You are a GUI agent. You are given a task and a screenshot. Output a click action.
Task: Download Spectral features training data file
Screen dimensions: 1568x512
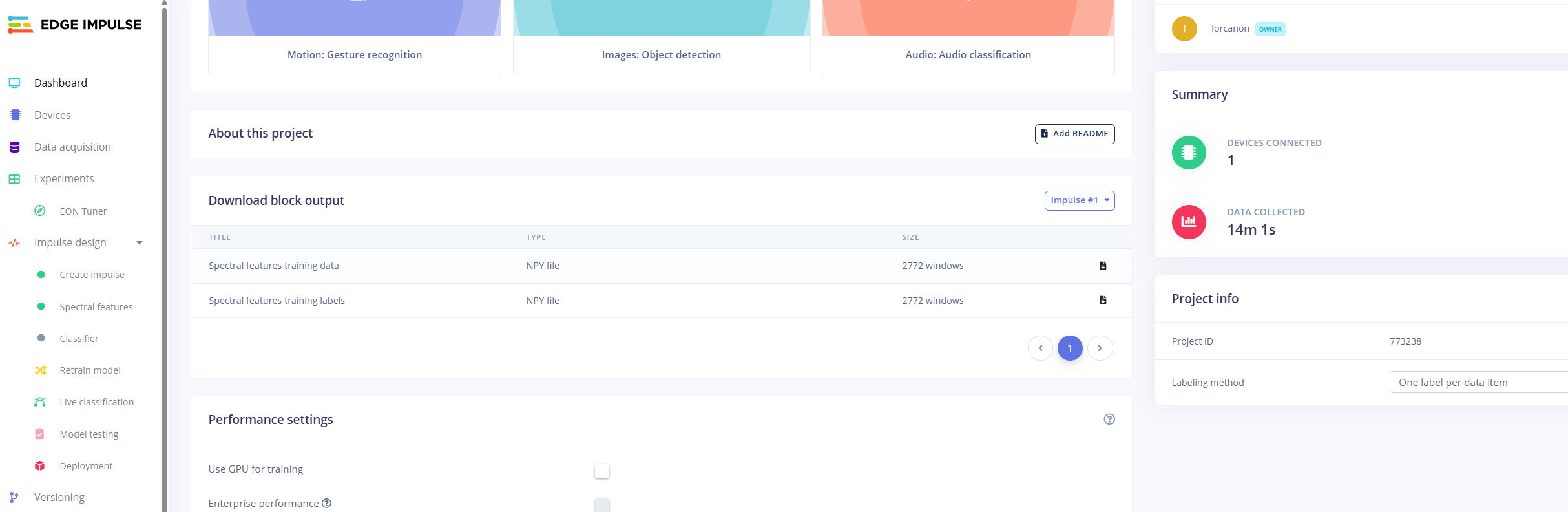pos(1103,266)
